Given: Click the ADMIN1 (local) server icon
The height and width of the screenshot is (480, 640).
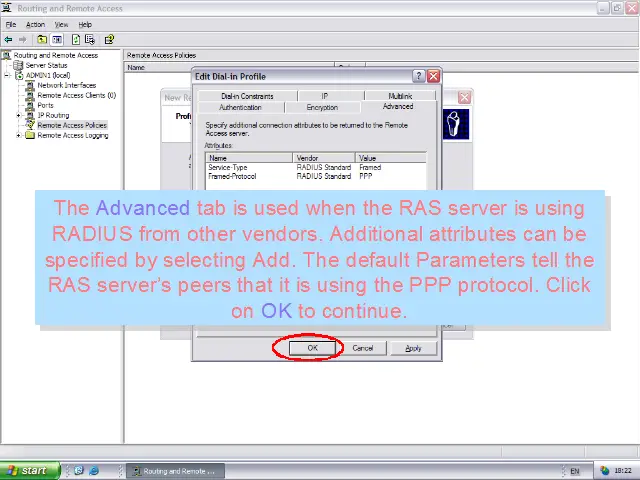Looking at the screenshot, I should click(x=20, y=76).
